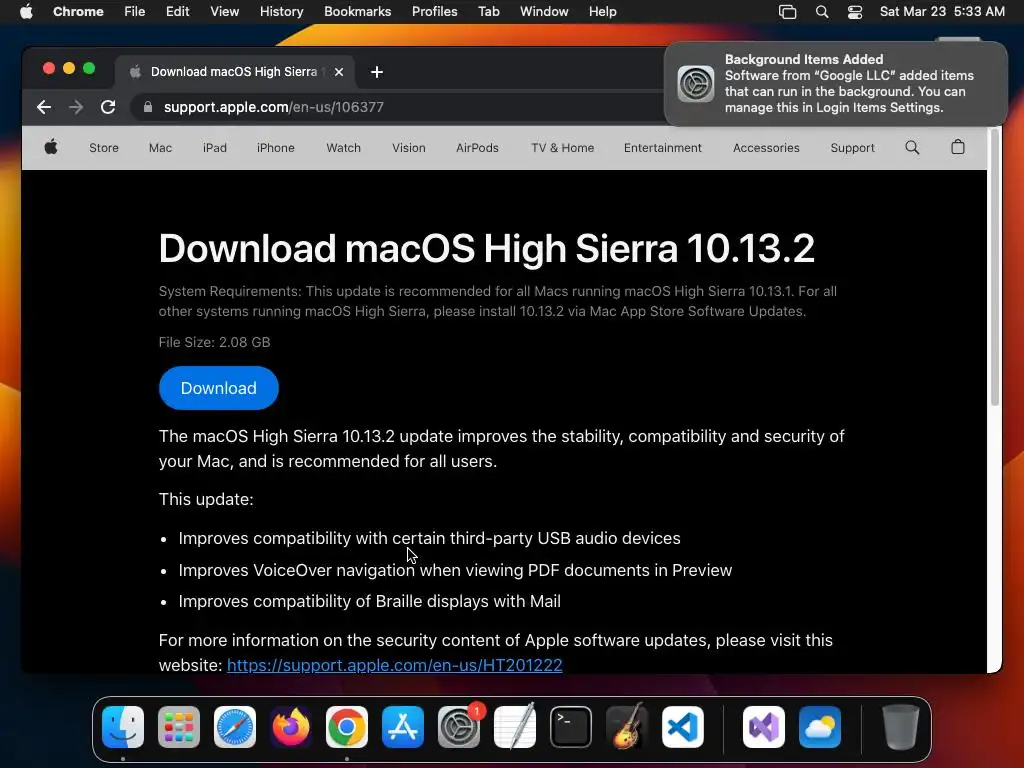
Task: Open System Settings from the Dock
Action: [459, 726]
